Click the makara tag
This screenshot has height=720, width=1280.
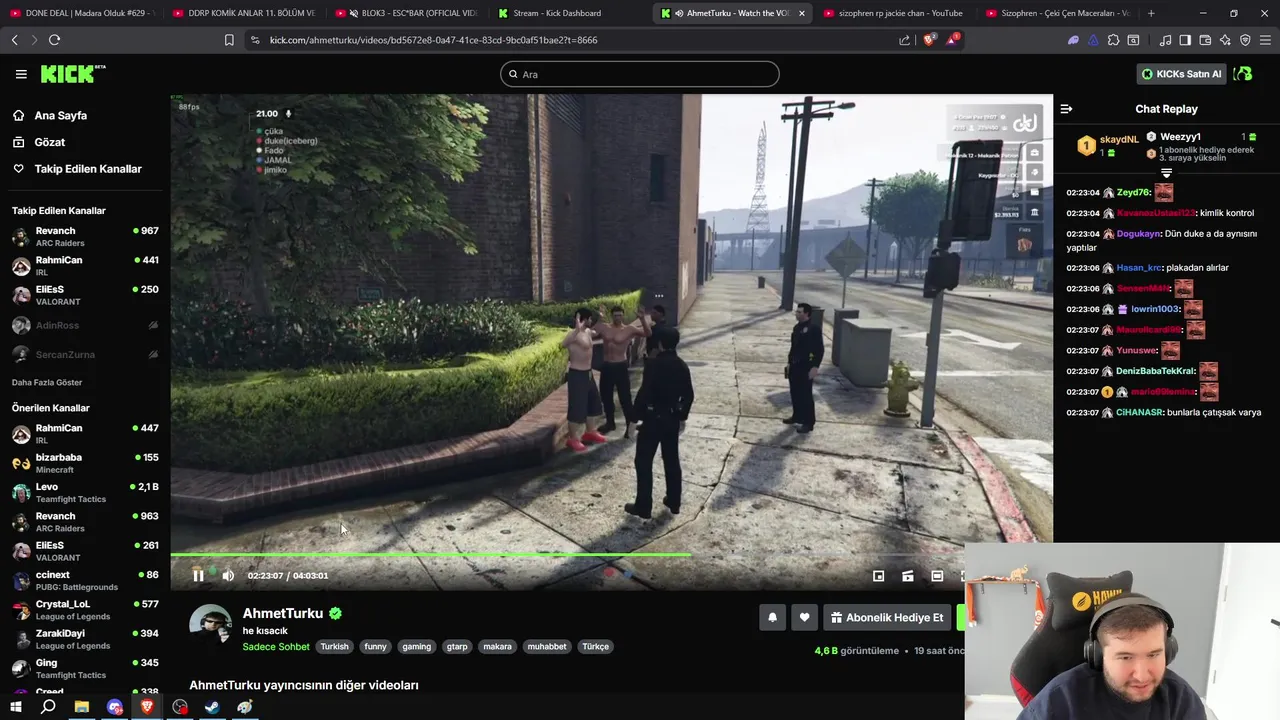pos(497,647)
